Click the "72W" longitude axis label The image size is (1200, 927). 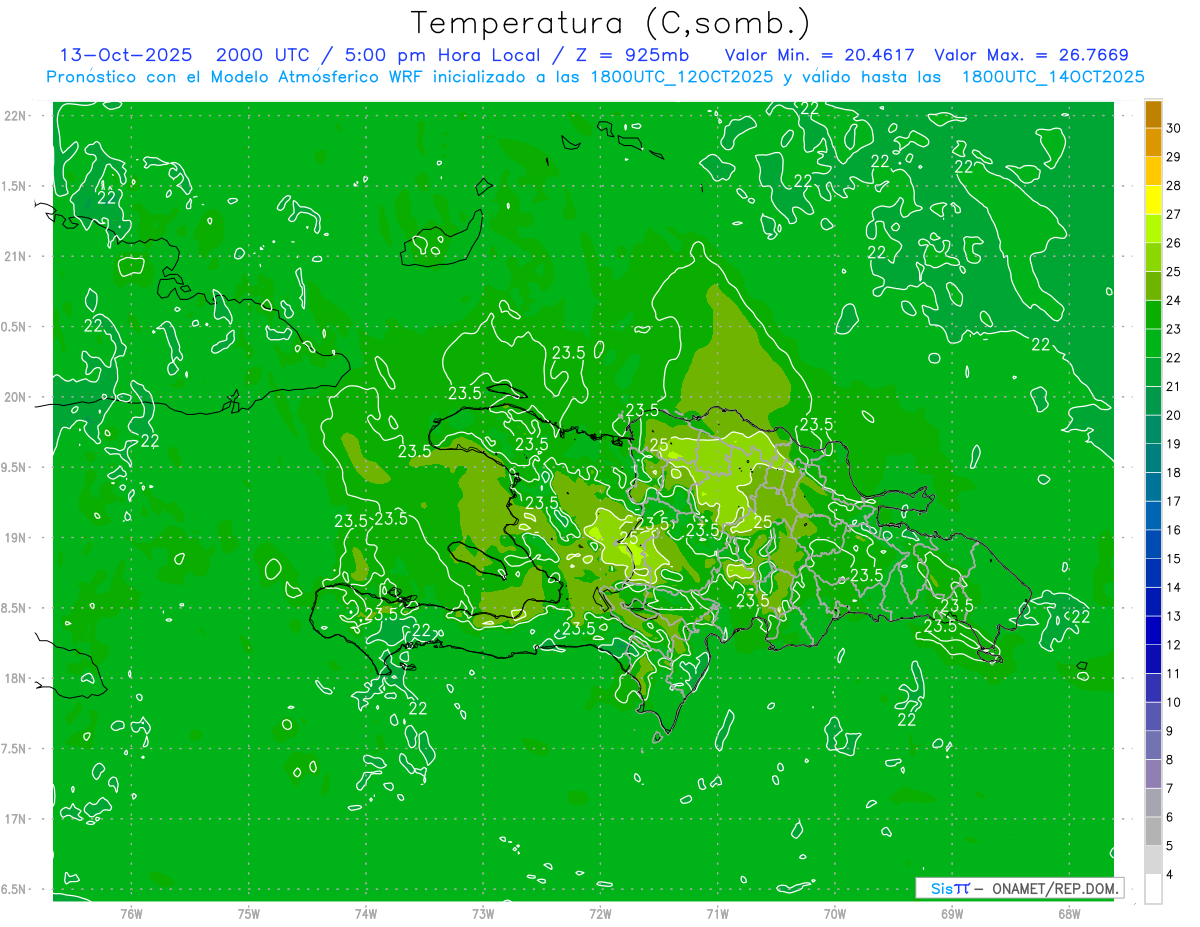(600, 913)
